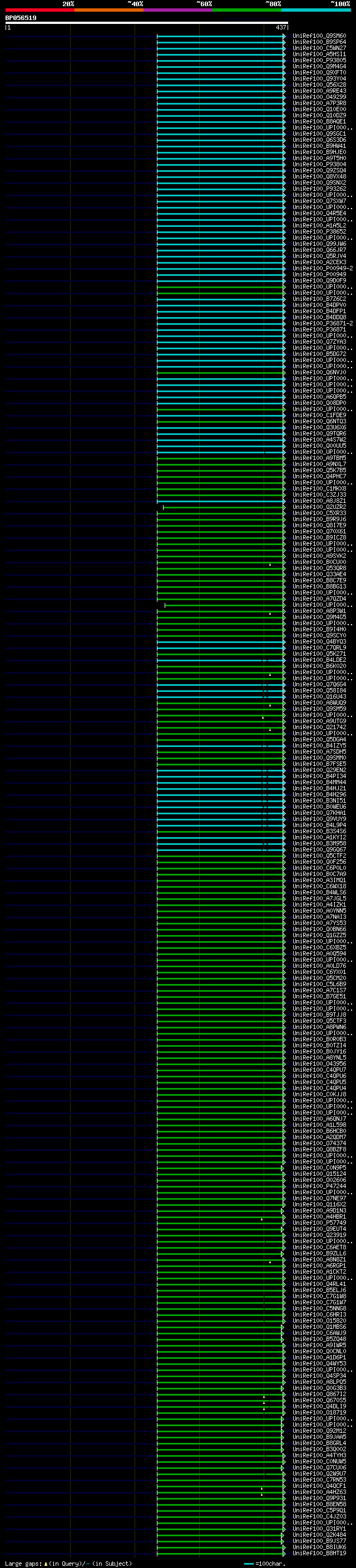Open the UniRef100_Q2UZR2 hit label
Screen dimensions: 356x1568
pos(319,507)
